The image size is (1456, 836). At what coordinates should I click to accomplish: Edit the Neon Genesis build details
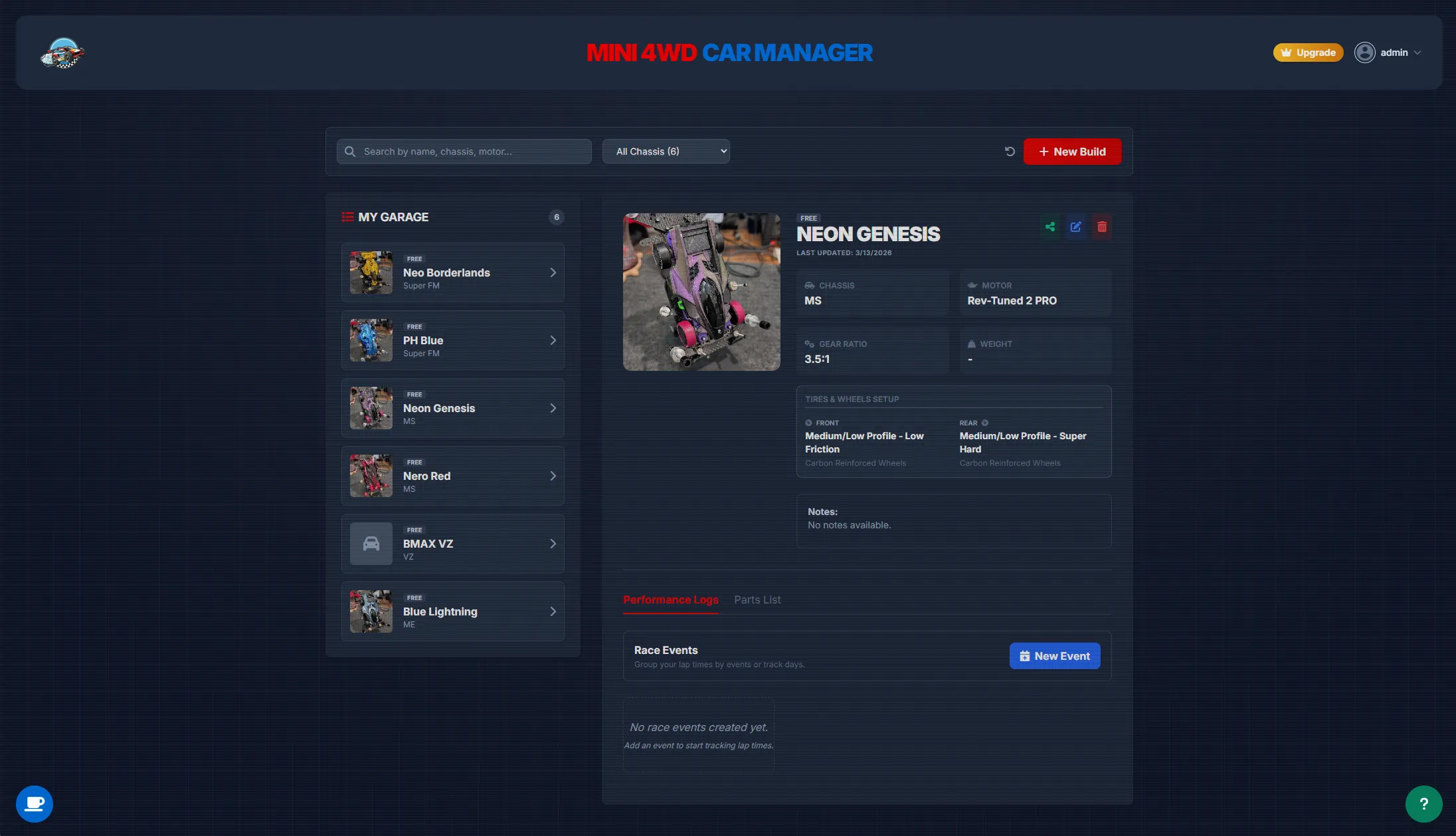point(1076,227)
